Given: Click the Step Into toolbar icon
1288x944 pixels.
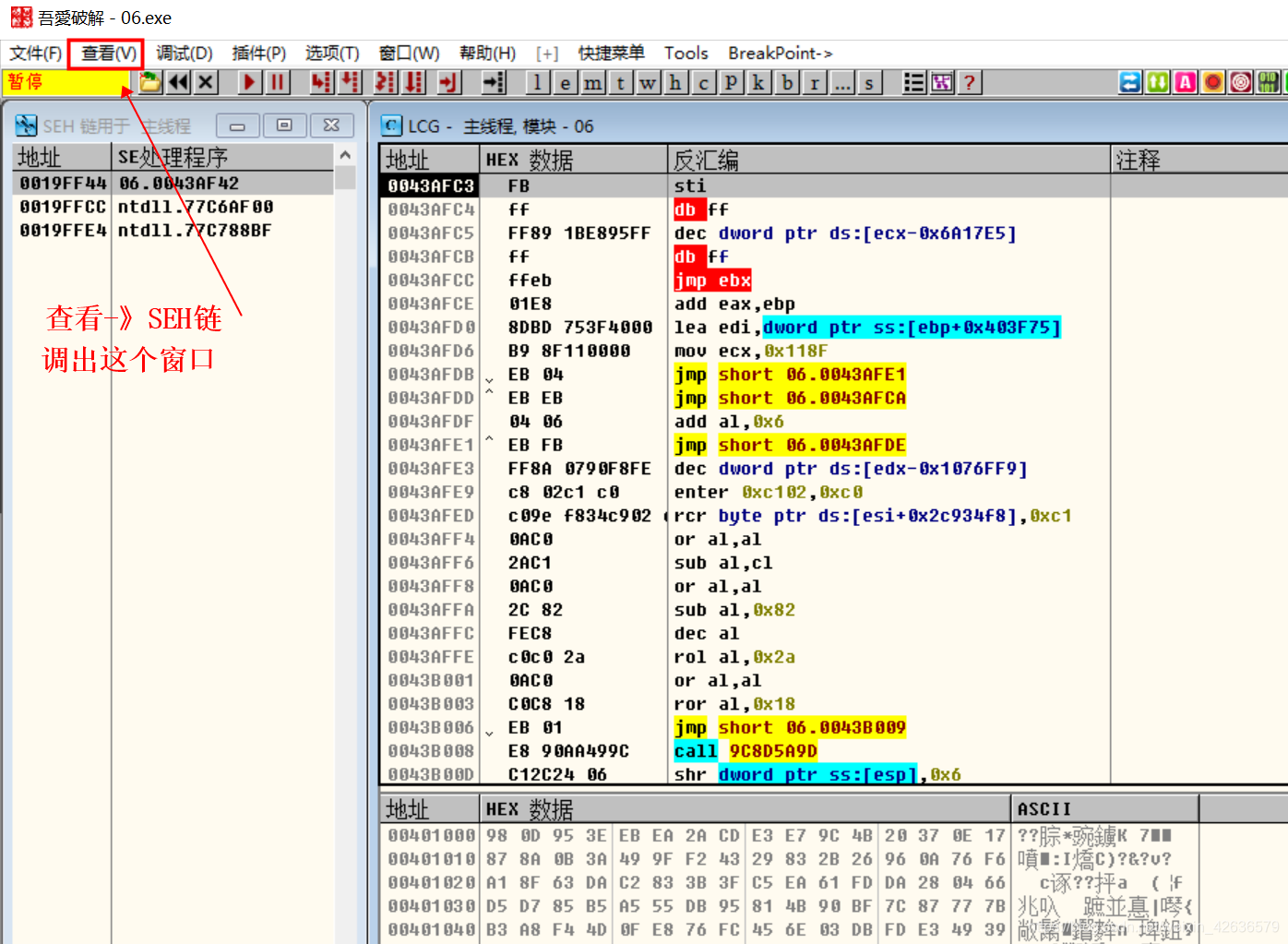Looking at the screenshot, I should point(321,83).
